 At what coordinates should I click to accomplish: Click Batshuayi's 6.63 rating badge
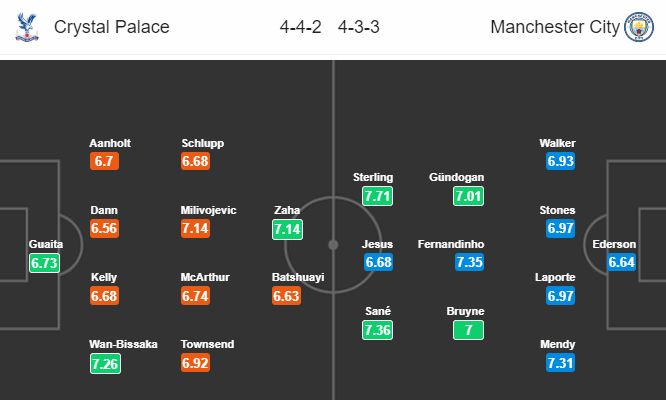pos(287,296)
